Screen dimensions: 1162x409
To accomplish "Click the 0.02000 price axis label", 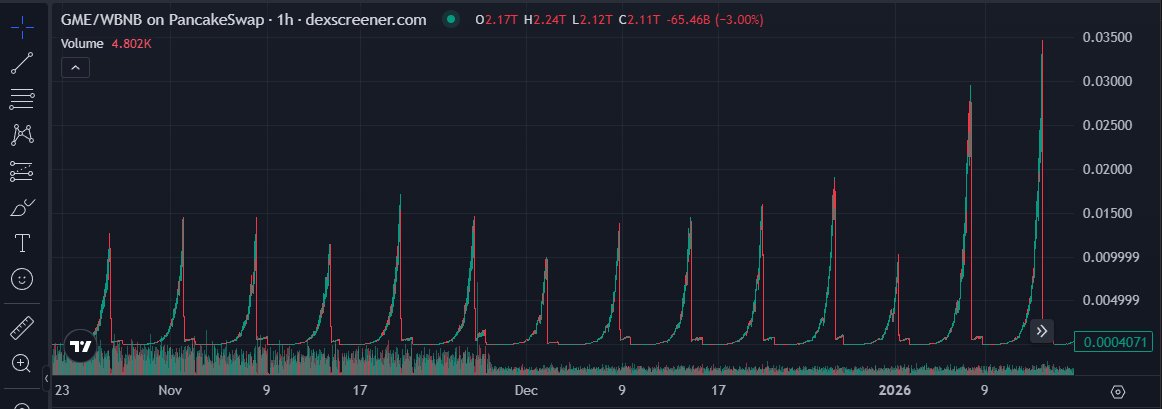I will pos(1107,169).
